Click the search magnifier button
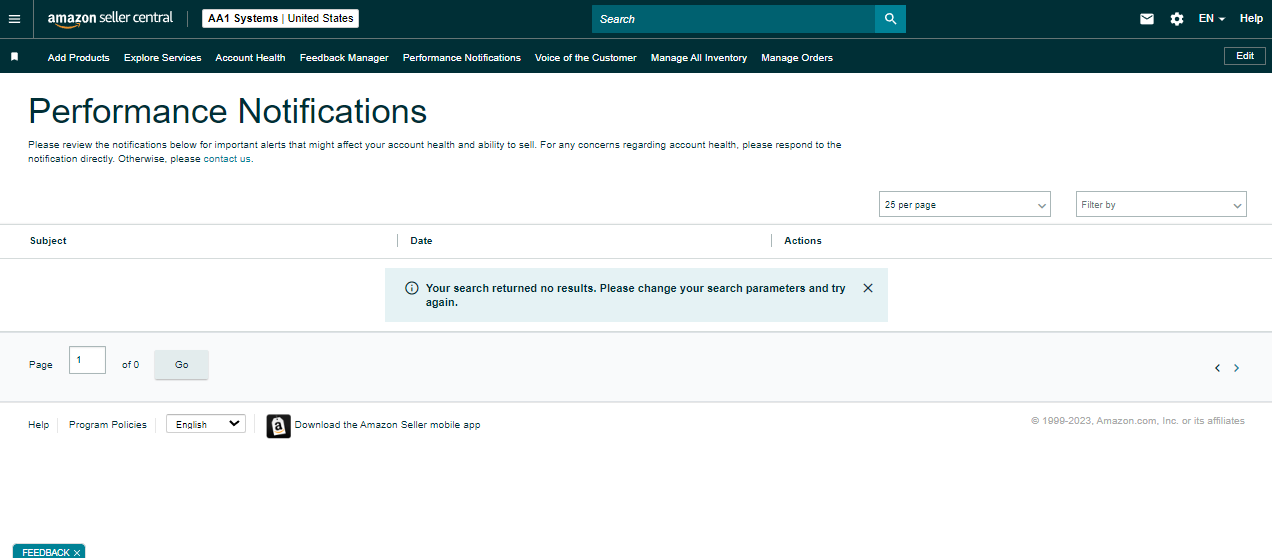 [x=890, y=19]
